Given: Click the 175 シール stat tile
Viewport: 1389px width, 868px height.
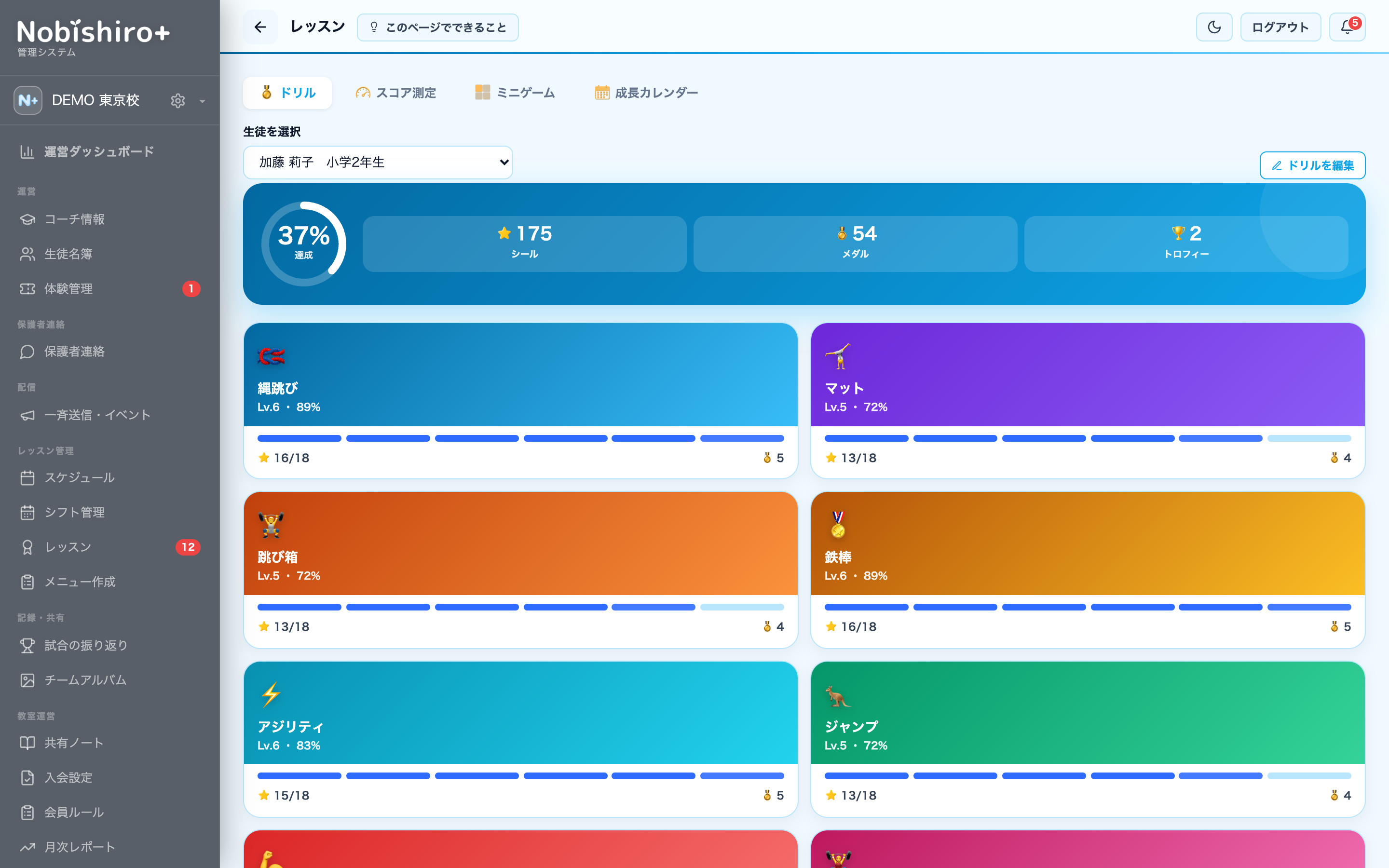Looking at the screenshot, I should (524, 244).
